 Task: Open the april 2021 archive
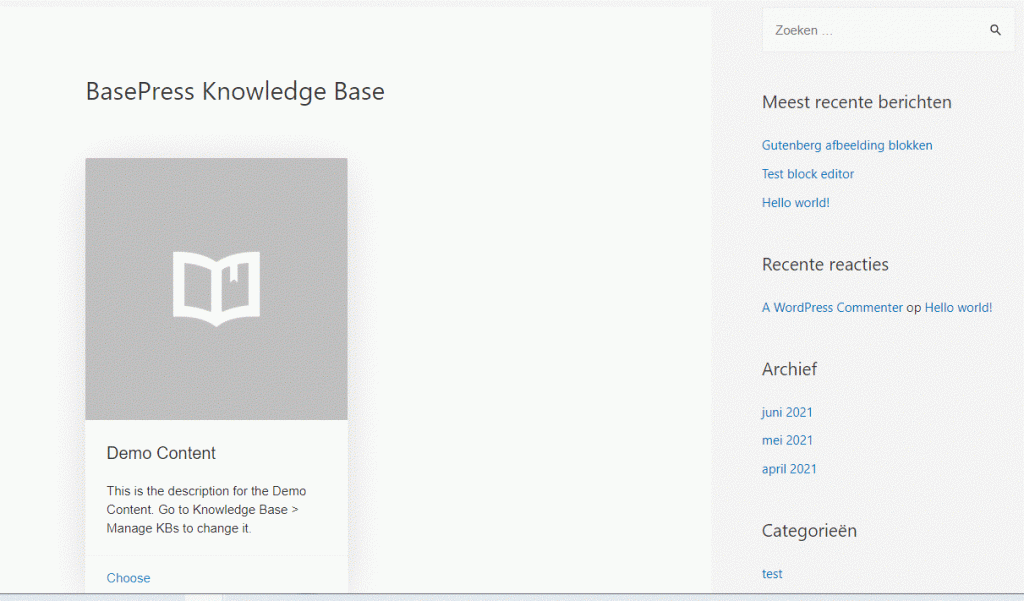pyautogui.click(x=789, y=469)
